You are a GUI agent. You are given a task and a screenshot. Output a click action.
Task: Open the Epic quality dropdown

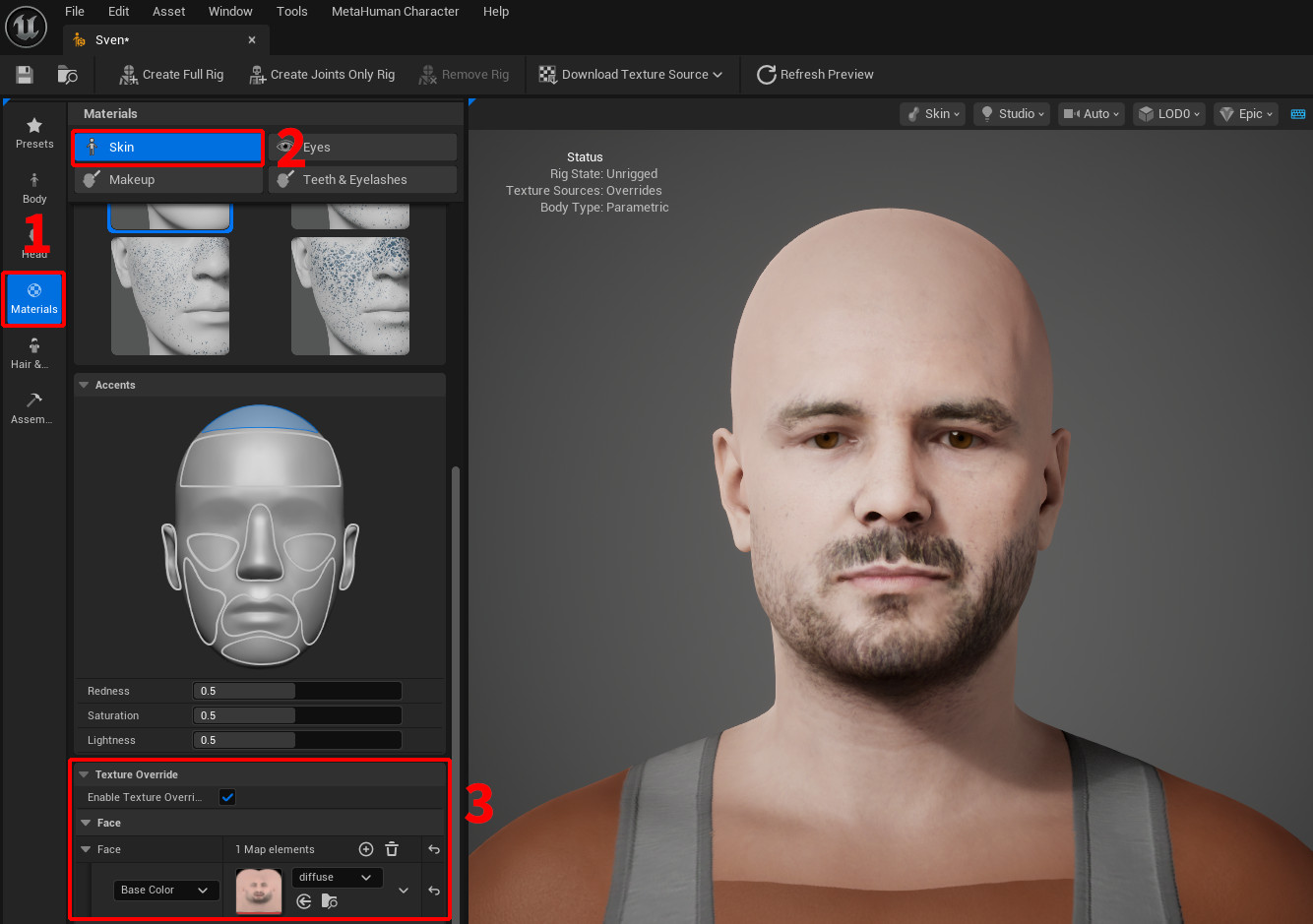point(1245,114)
